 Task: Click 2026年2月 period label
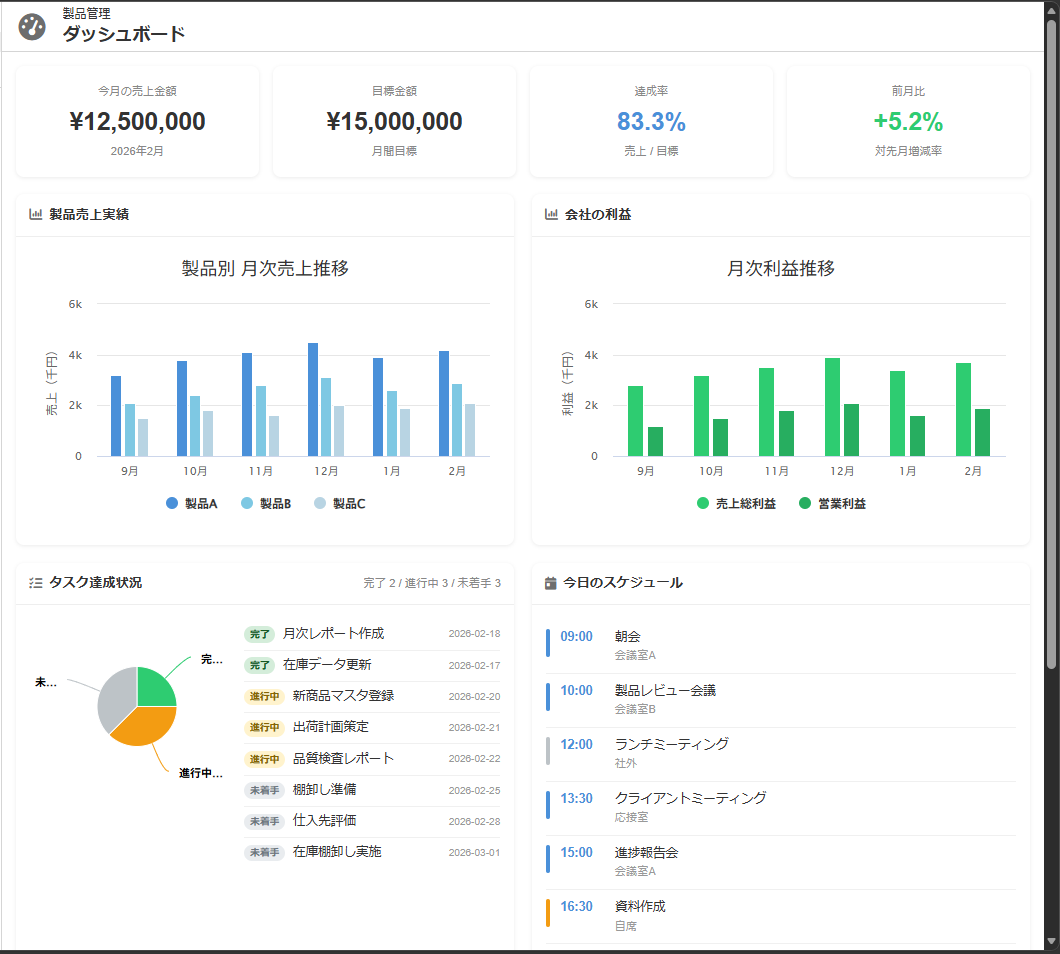click(137, 151)
